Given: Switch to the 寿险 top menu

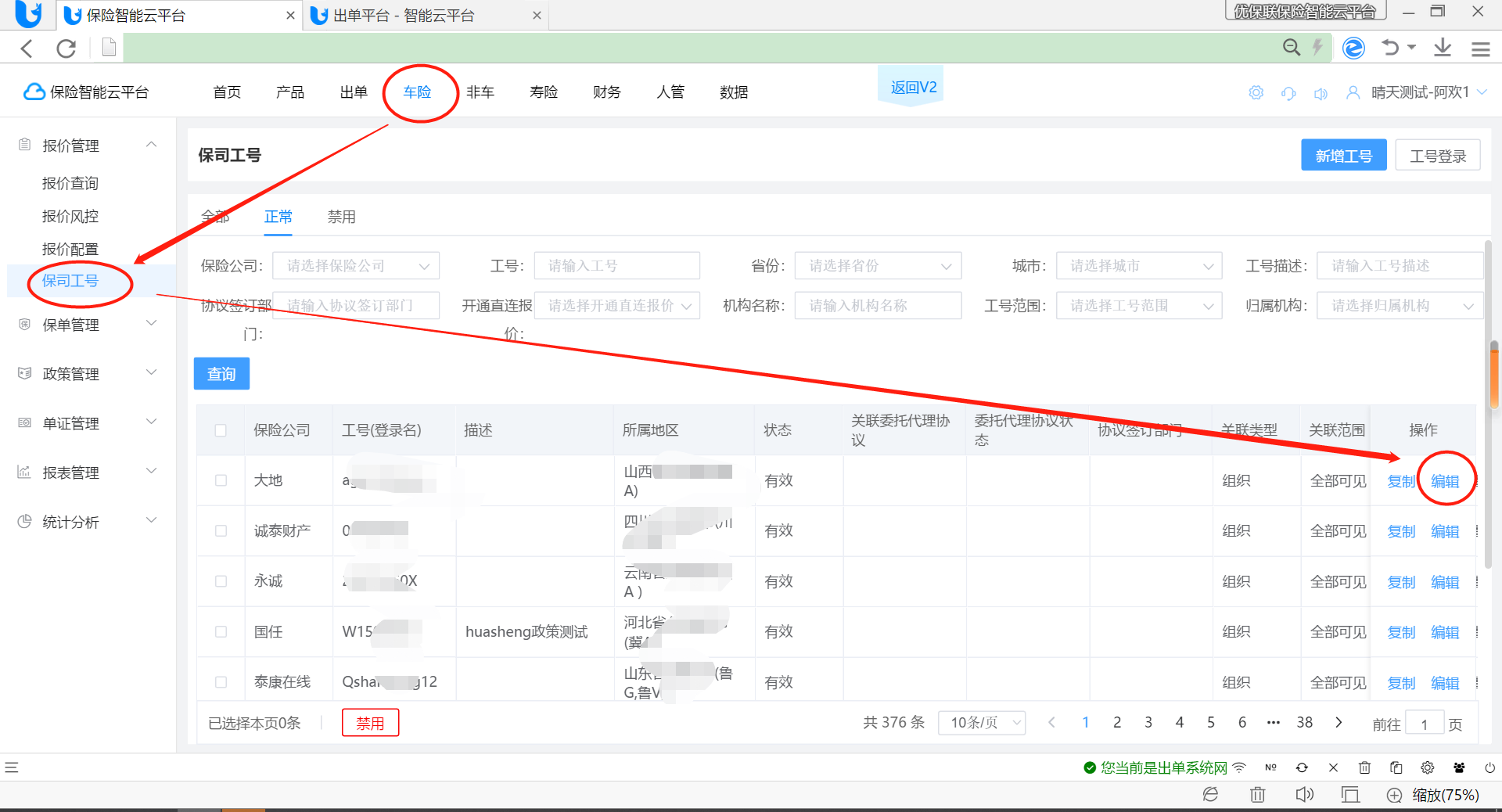Looking at the screenshot, I should pos(544,92).
